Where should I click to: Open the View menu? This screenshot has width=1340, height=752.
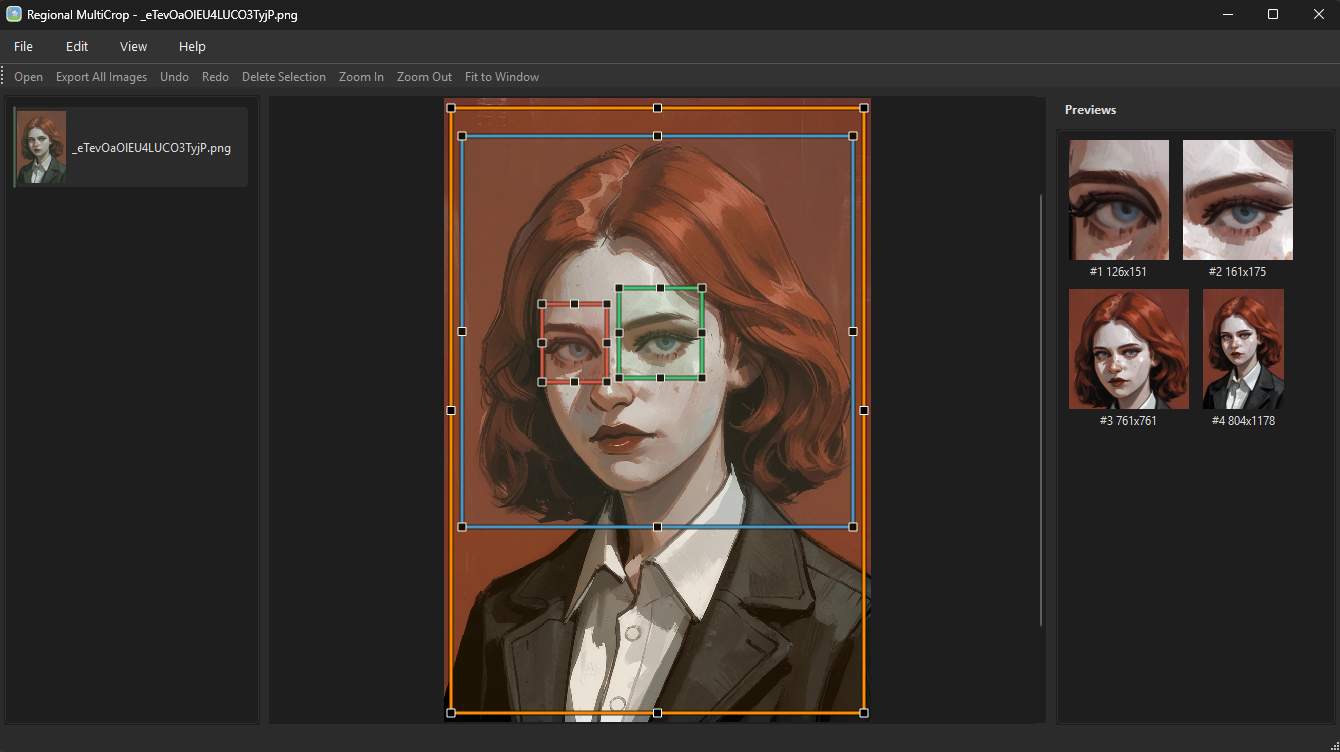click(133, 47)
